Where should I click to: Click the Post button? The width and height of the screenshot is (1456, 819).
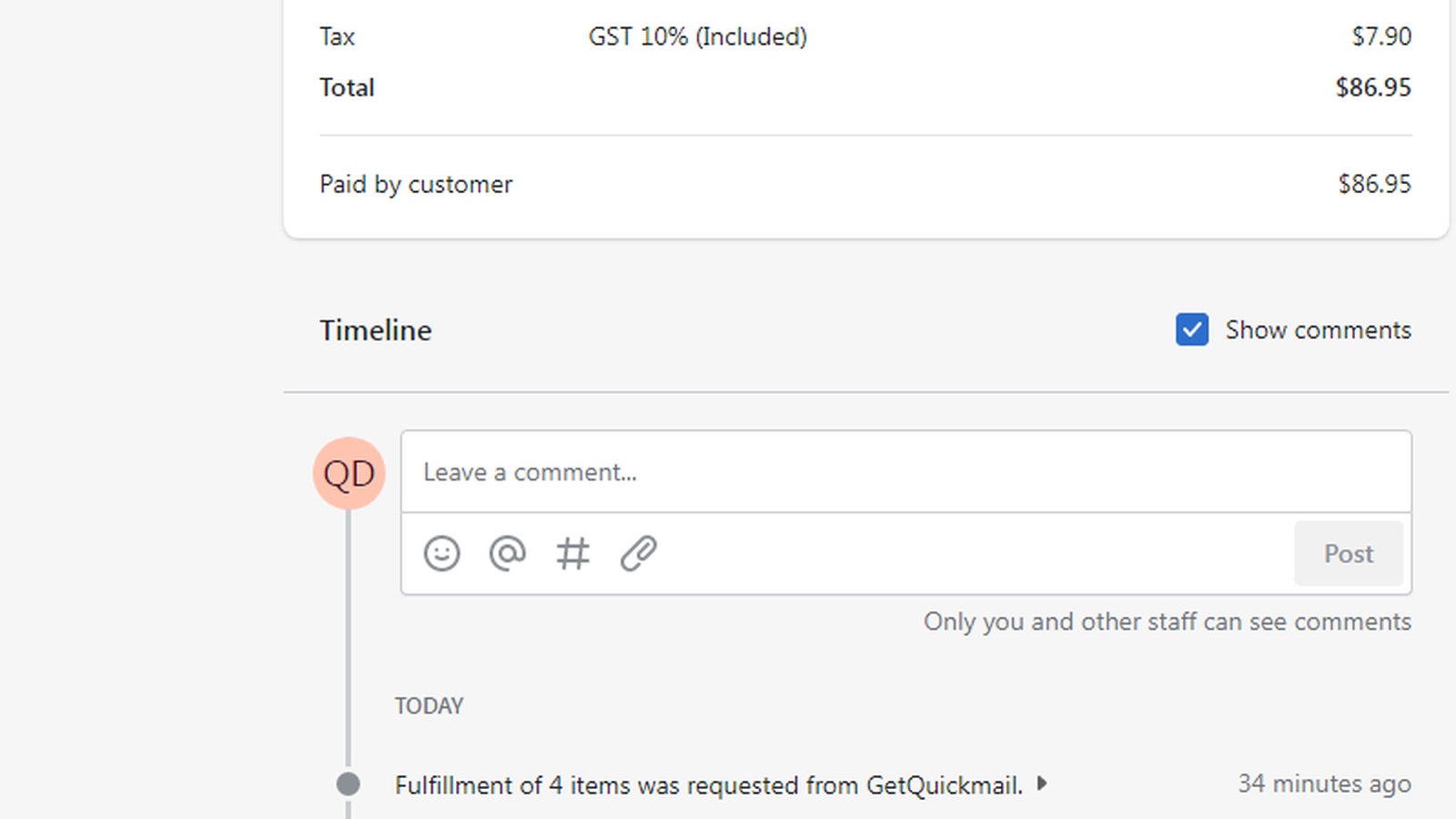tap(1349, 553)
